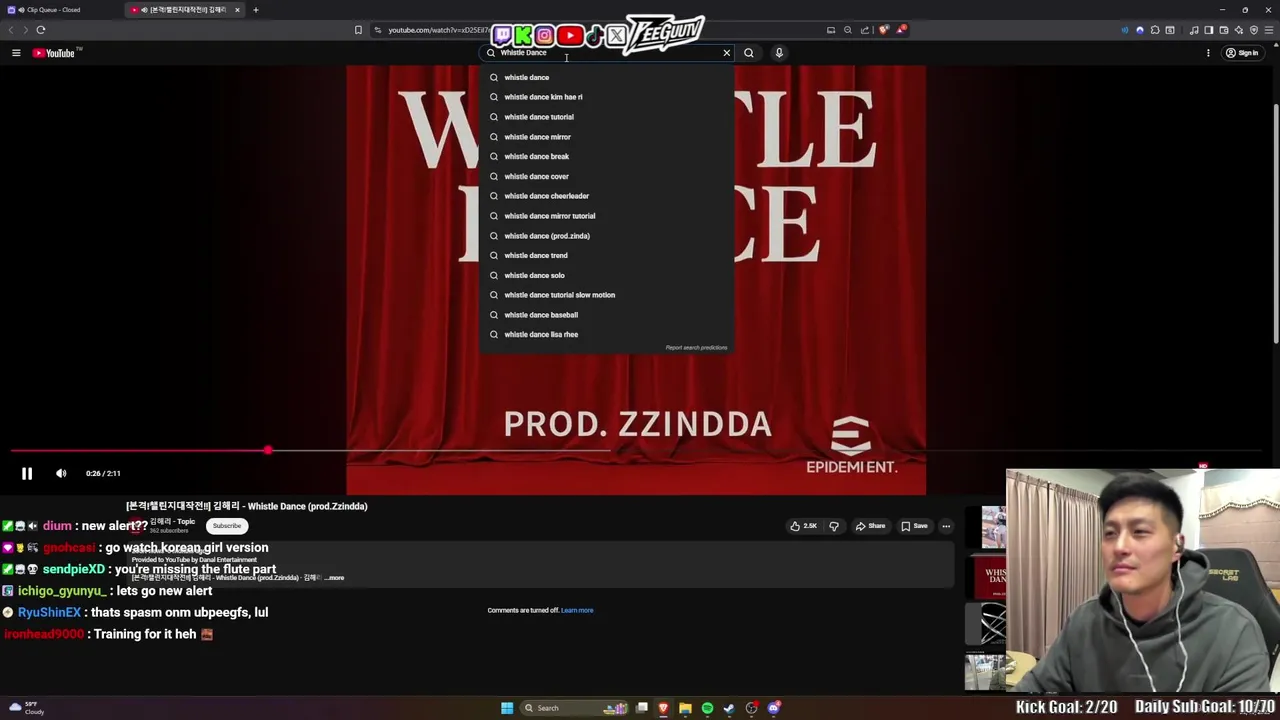Start voice search with the microphone

point(779,53)
